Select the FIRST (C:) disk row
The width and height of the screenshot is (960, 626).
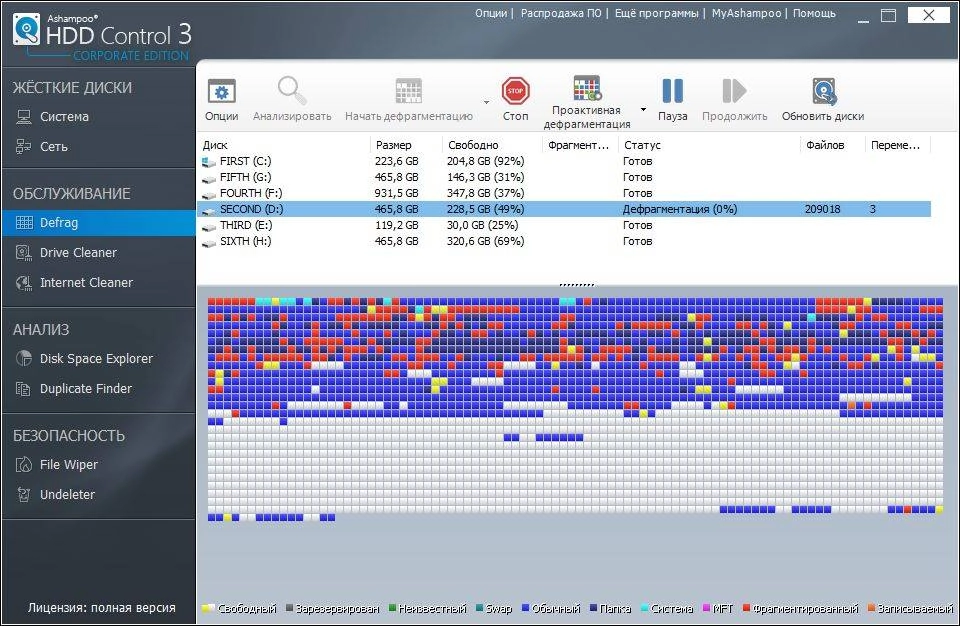point(566,161)
